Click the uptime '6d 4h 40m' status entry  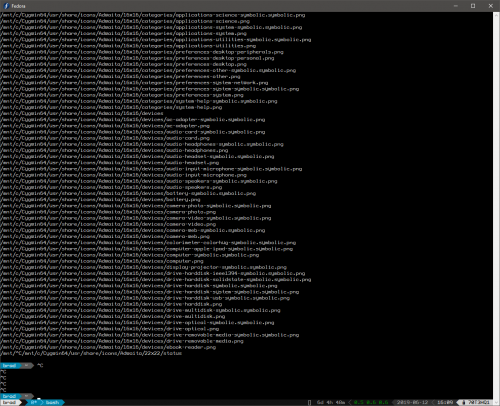click(331, 402)
